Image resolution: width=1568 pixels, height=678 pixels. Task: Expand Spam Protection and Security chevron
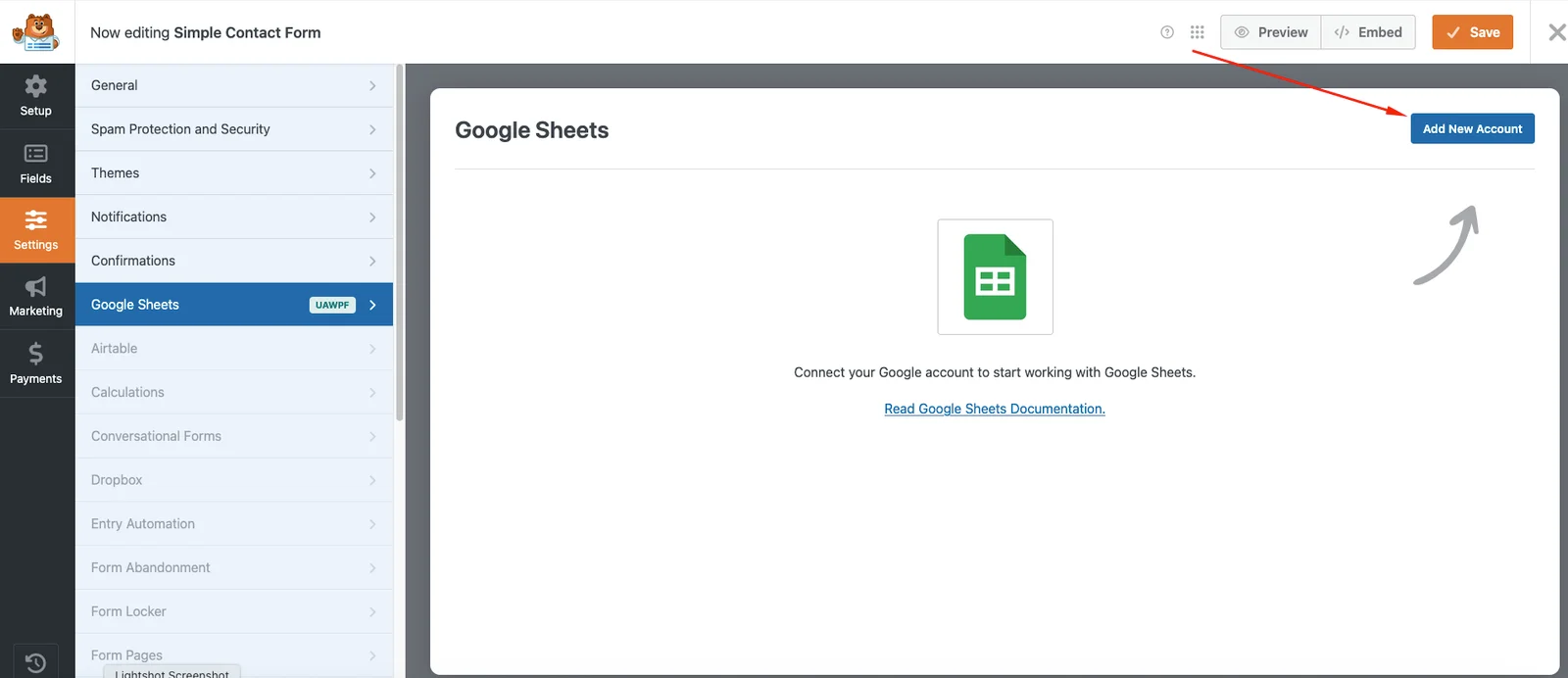tap(372, 129)
